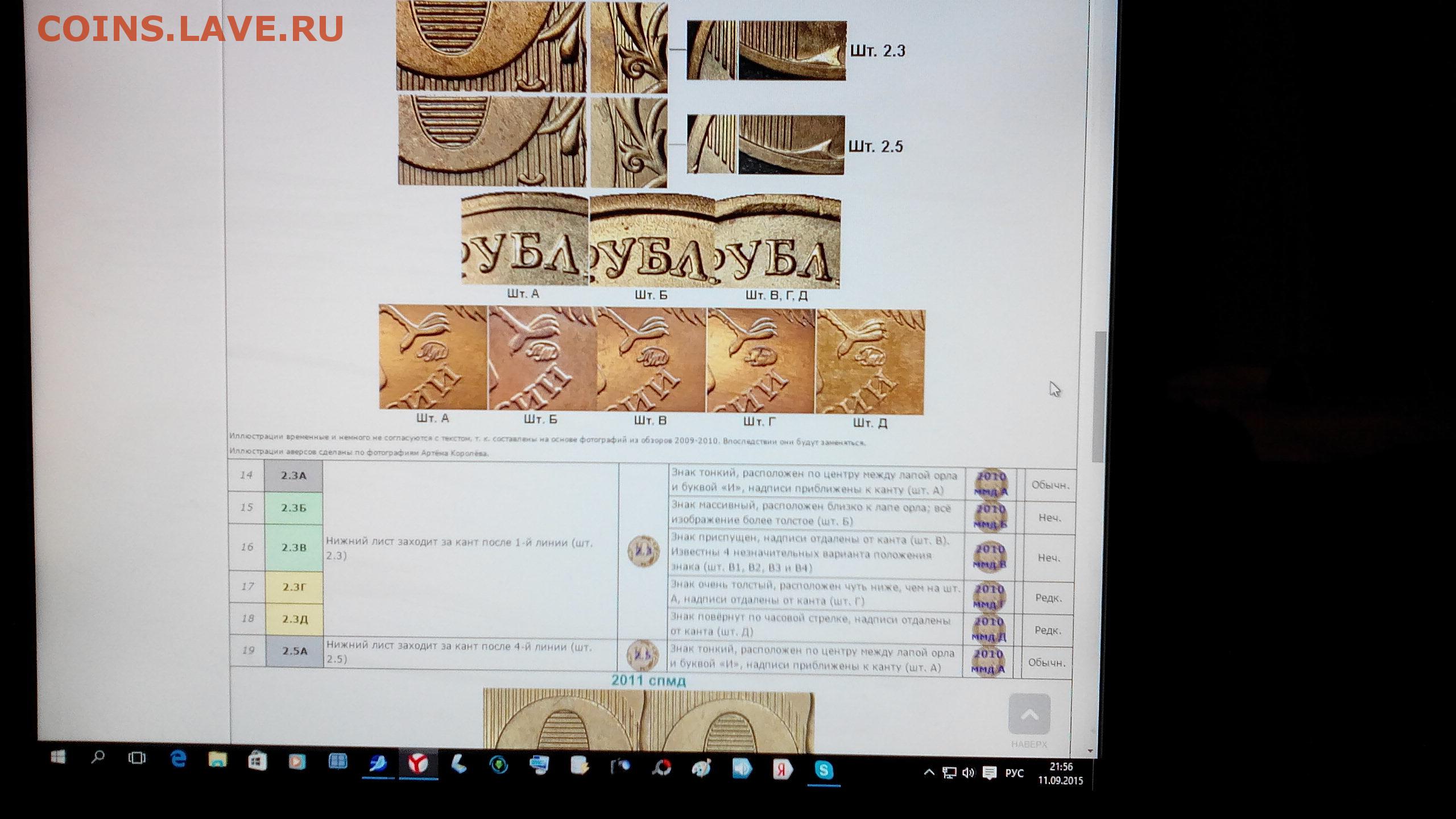Click the Неч. rarity cell in row 15
1456x819 pixels.
pyautogui.click(x=1049, y=518)
